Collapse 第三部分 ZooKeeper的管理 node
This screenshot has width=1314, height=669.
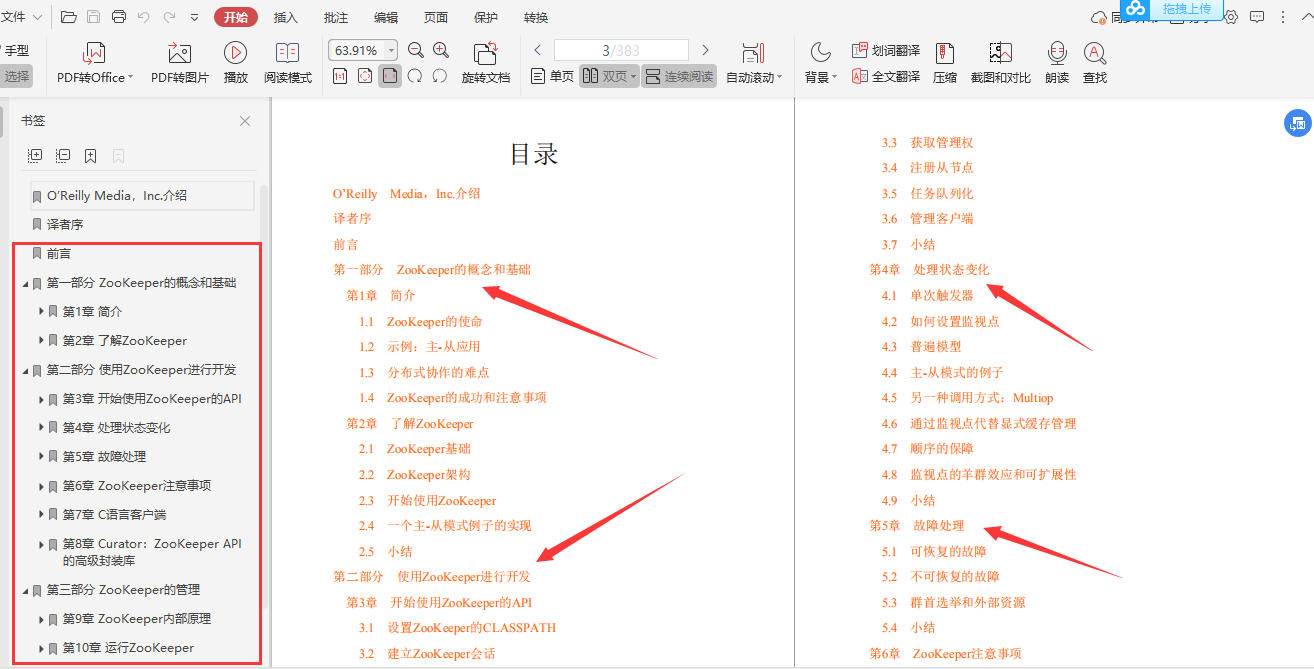(25, 590)
